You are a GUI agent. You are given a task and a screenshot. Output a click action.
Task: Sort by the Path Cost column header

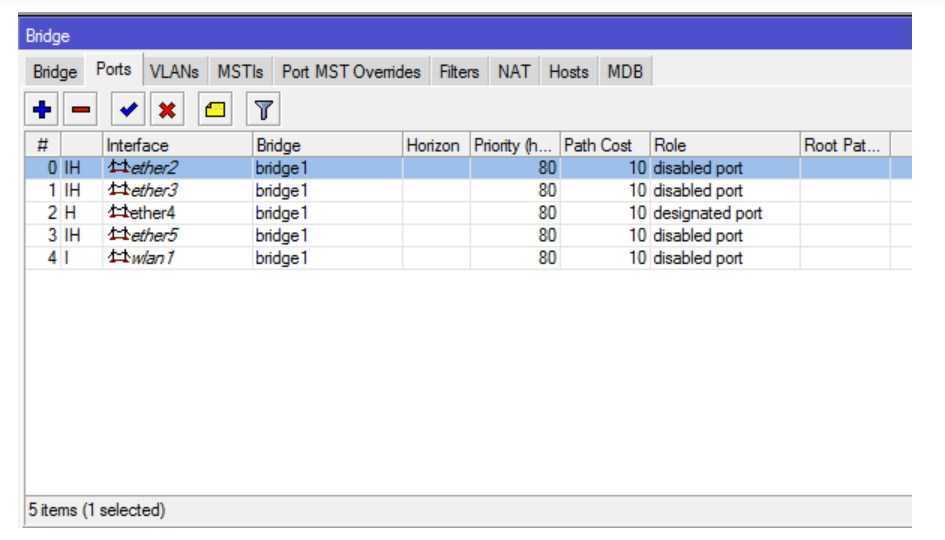(x=603, y=145)
